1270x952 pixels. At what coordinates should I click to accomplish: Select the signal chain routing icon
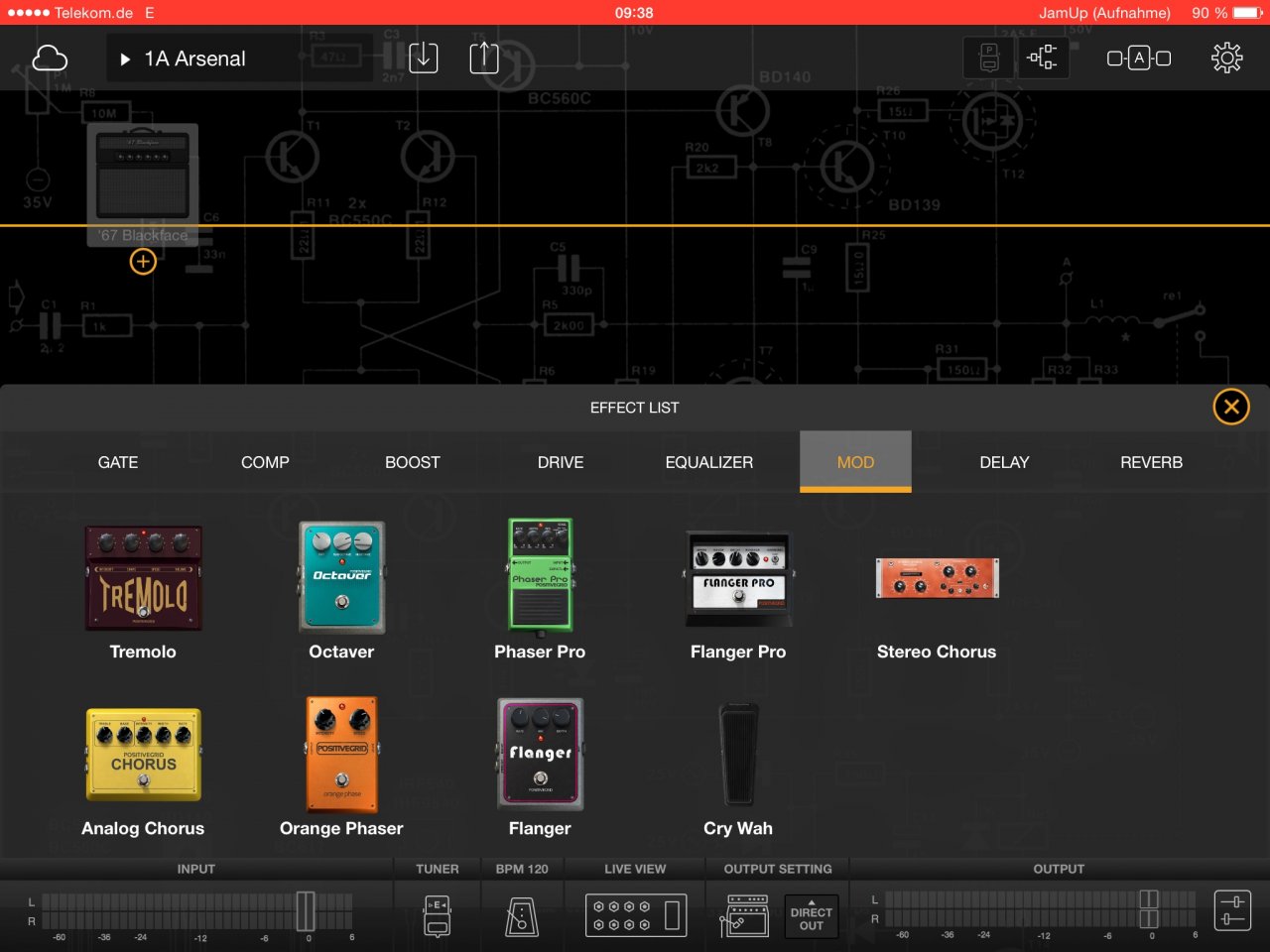pyautogui.click(x=1043, y=58)
